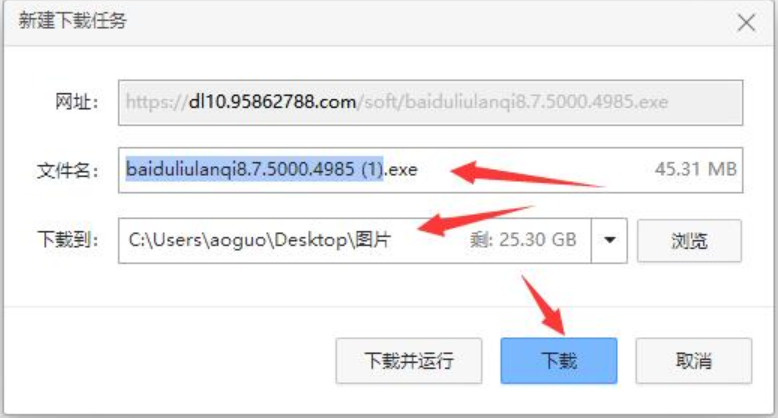Click the 45.31 MB file size text
Screen dimensions: 778x418
(696, 169)
